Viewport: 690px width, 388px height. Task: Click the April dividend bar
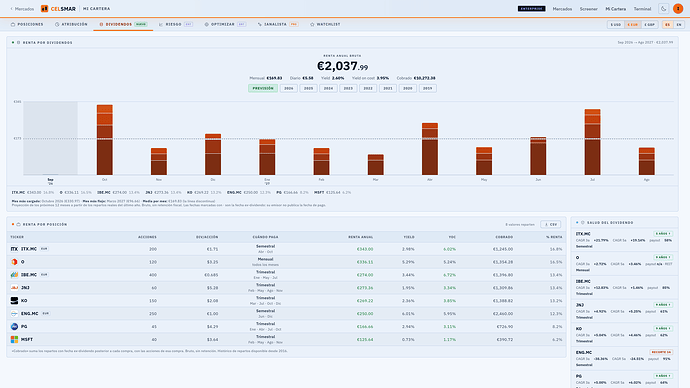pyautogui.click(x=430, y=149)
